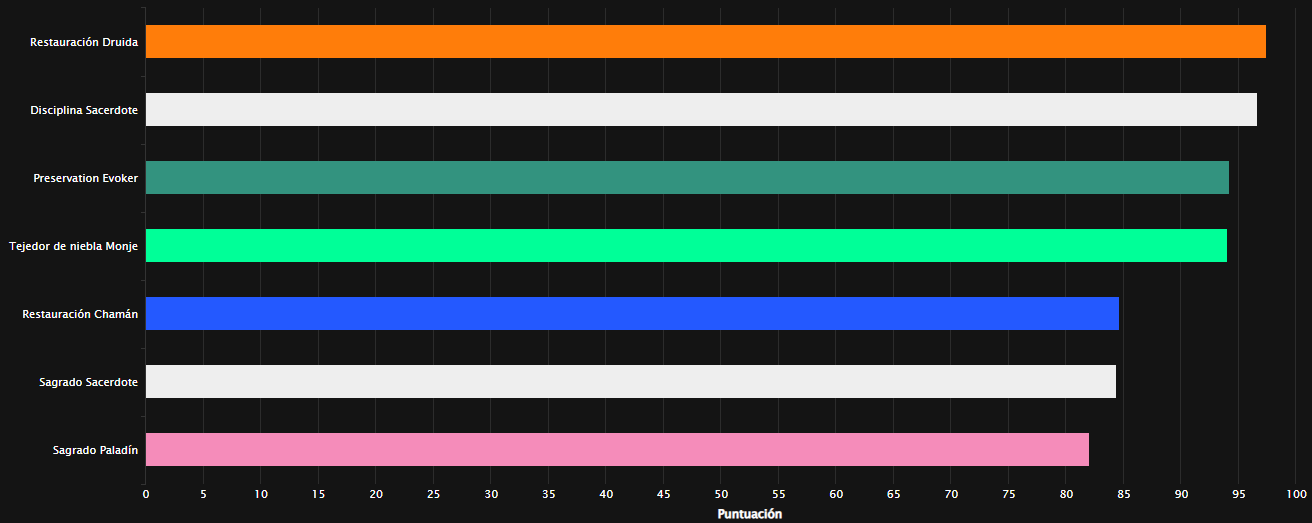
Task: Select the bright green Tejedor de niebla bar
Action: point(685,246)
